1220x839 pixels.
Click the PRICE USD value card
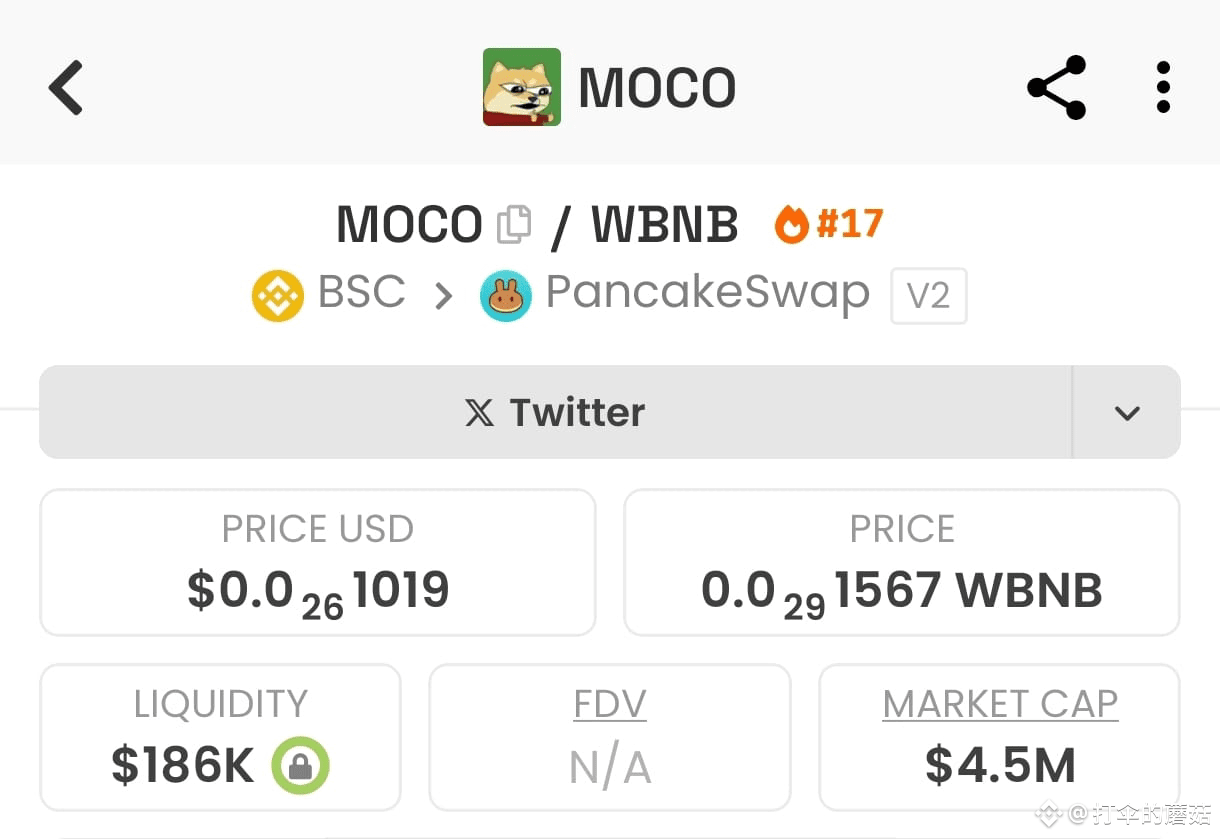pyautogui.click(x=317, y=562)
